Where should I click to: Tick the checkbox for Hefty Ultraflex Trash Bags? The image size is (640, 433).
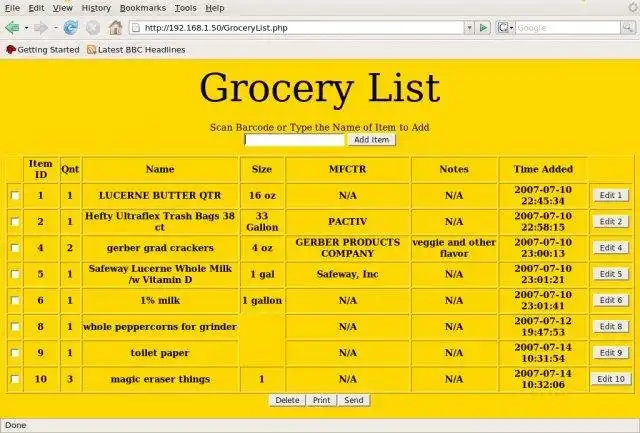(x=15, y=222)
